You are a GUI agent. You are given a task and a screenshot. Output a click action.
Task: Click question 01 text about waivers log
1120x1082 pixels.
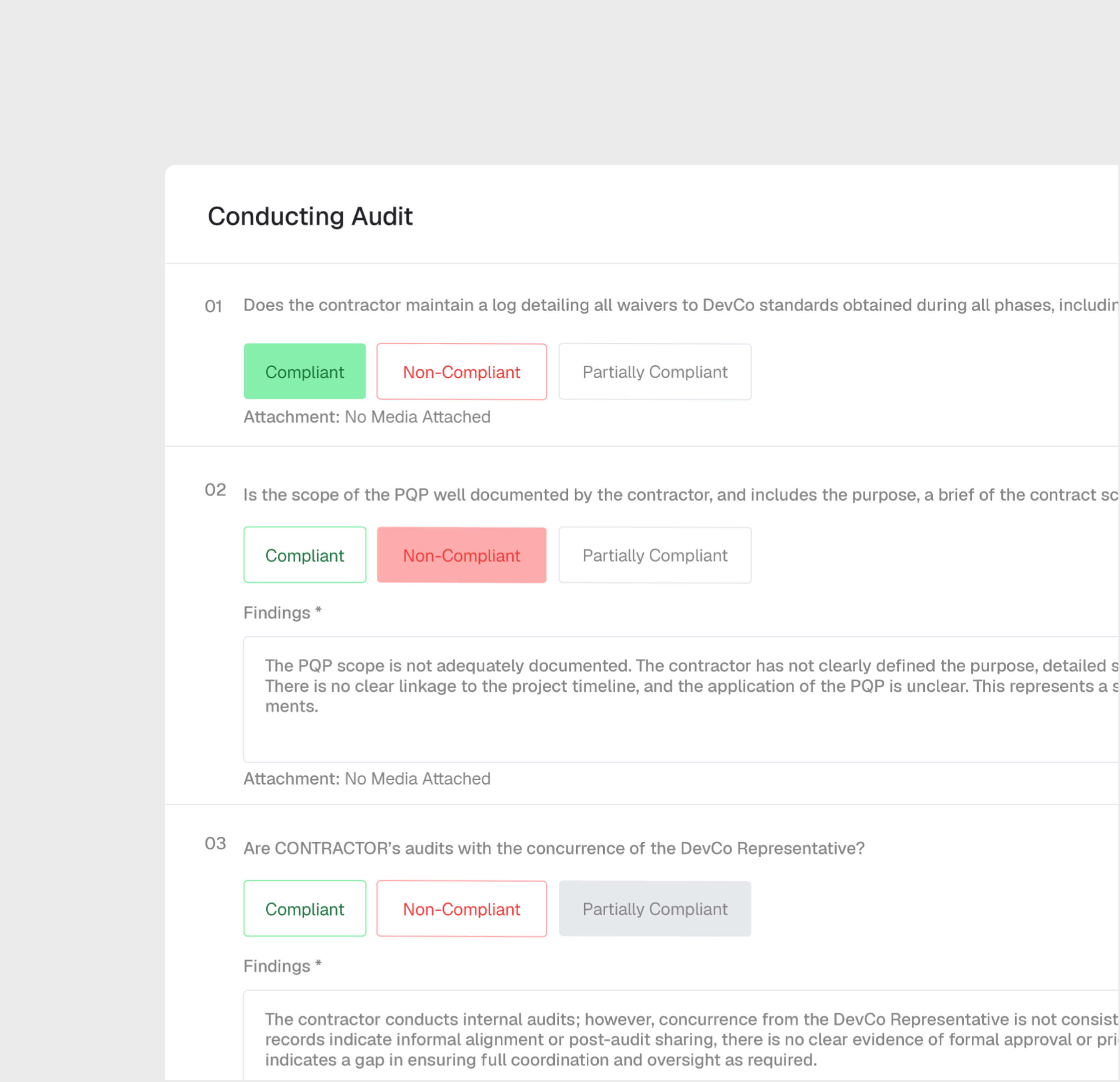680,305
